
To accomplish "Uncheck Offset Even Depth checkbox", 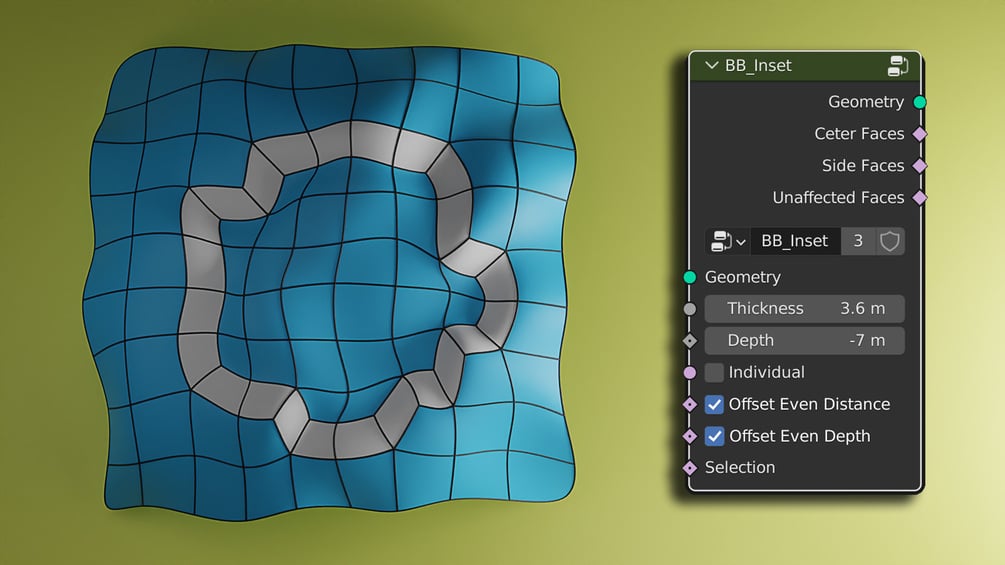I will 714,436.
